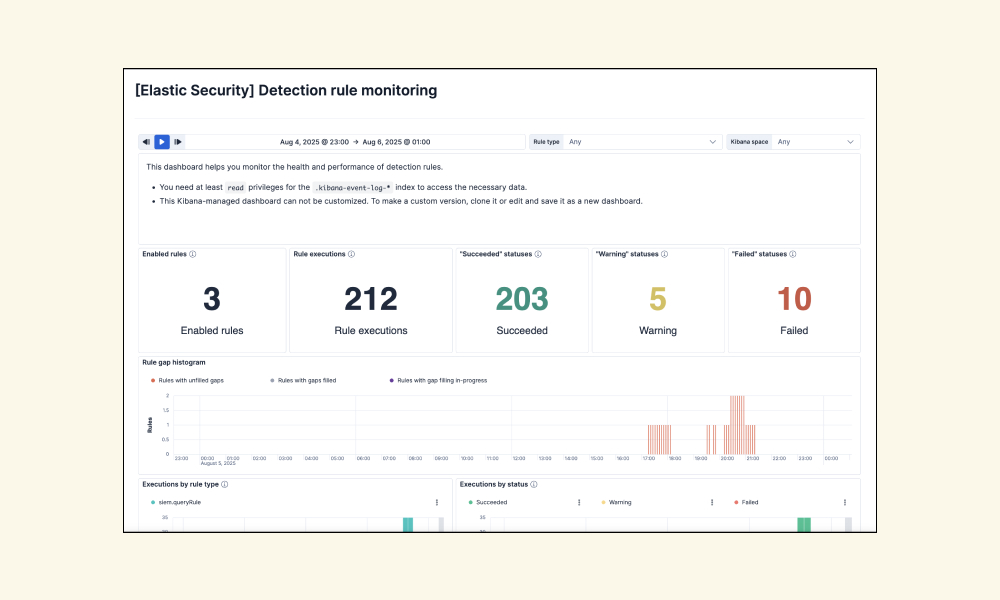
Task: Click the purple gap filling in-progress dot
Action: click(x=392, y=381)
